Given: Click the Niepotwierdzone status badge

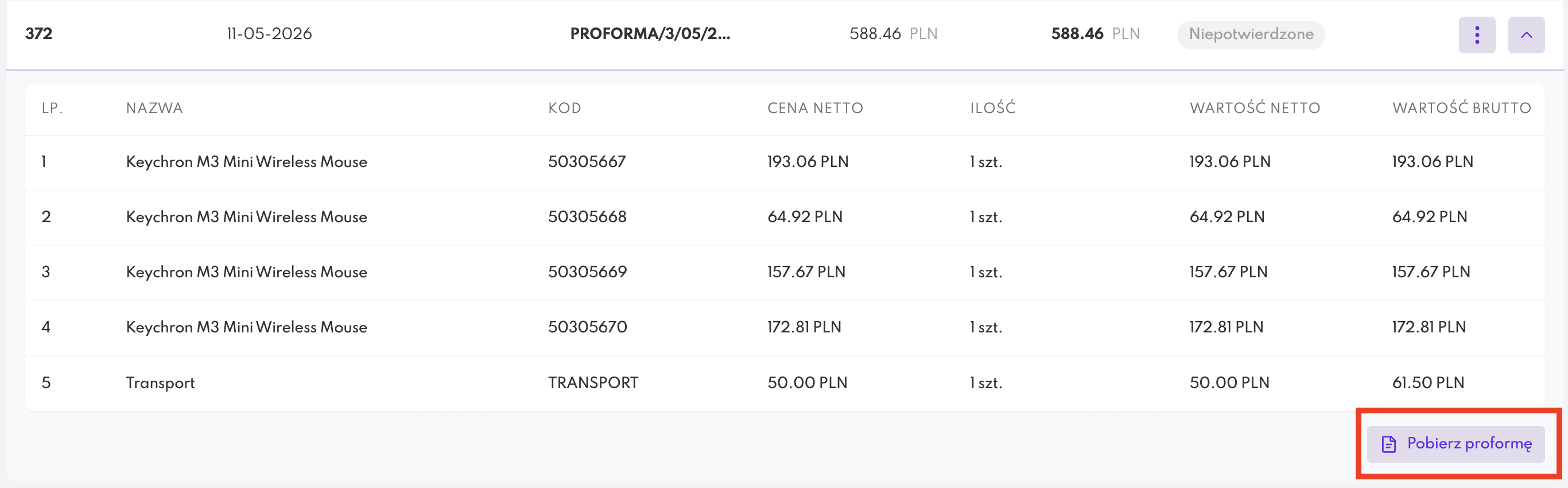Looking at the screenshot, I should click(x=1251, y=34).
